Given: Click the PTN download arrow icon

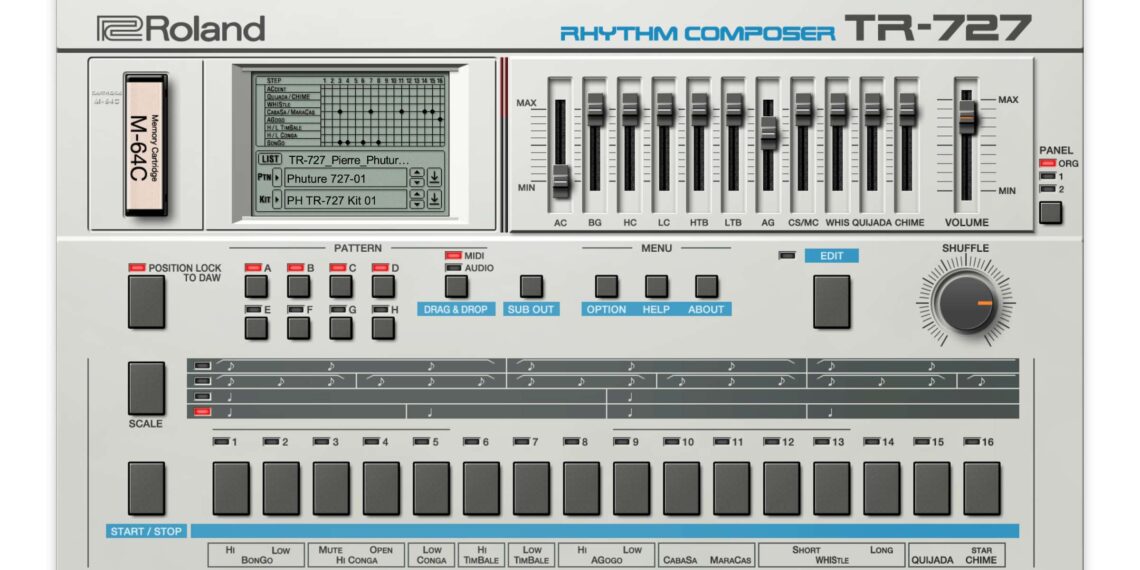Looking at the screenshot, I should pyautogui.click(x=434, y=178).
